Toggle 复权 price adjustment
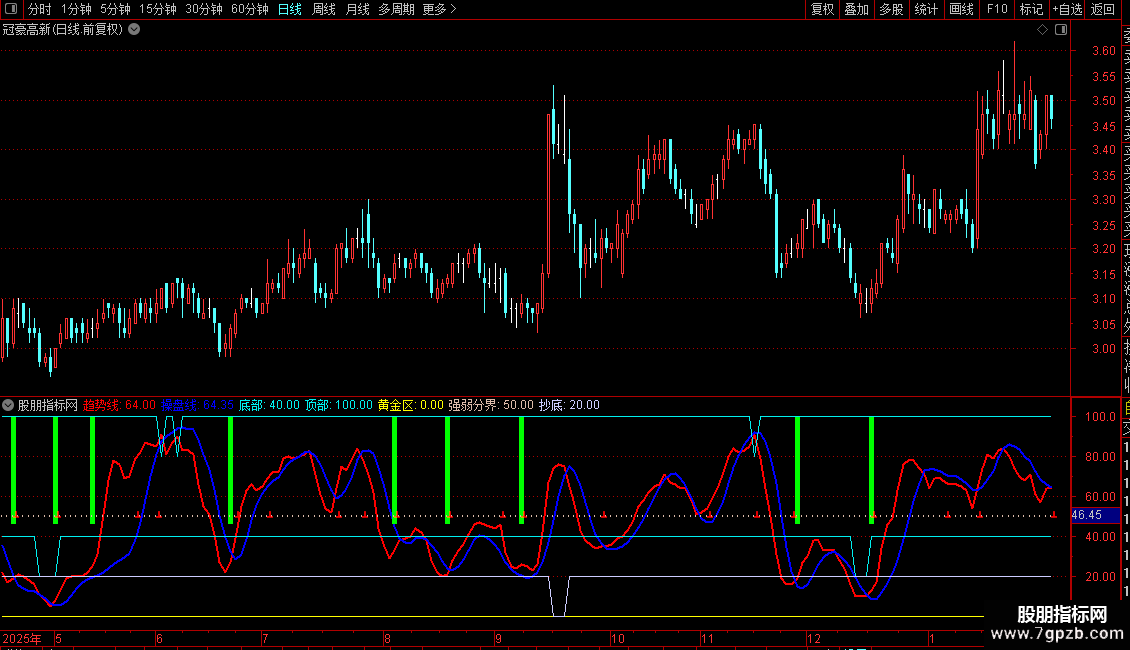Image resolution: width=1130 pixels, height=650 pixels. tap(822, 9)
